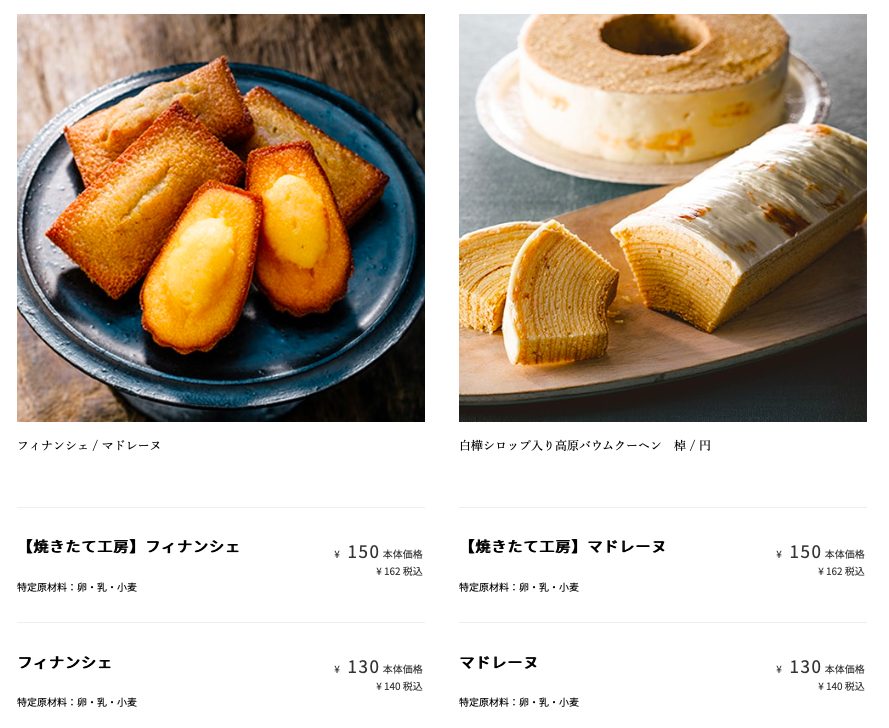This screenshot has width=889, height=728.
Task: Select the plain マドレーヌ product title
Action: click(498, 662)
